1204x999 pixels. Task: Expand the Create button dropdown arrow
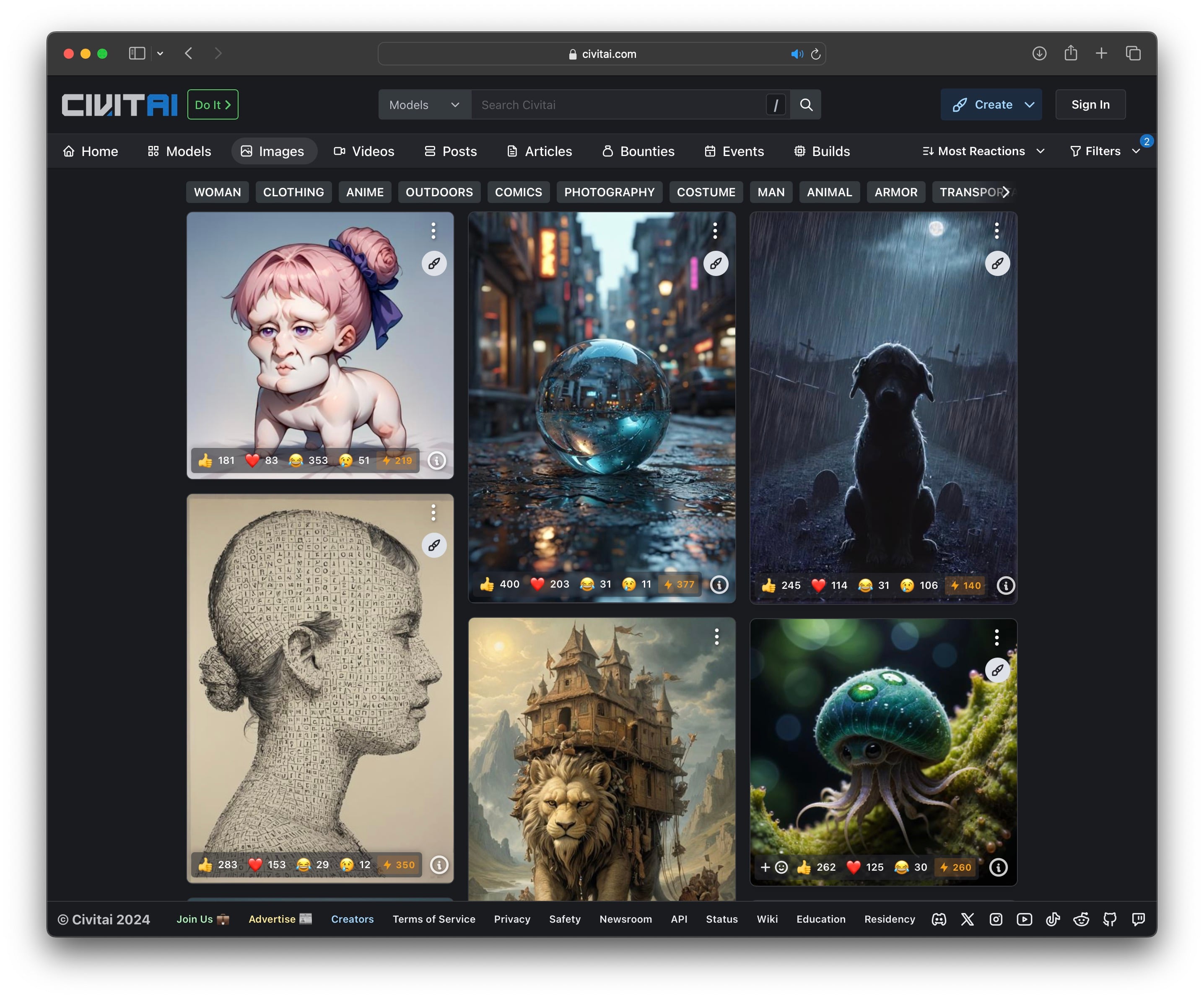[x=1030, y=105]
